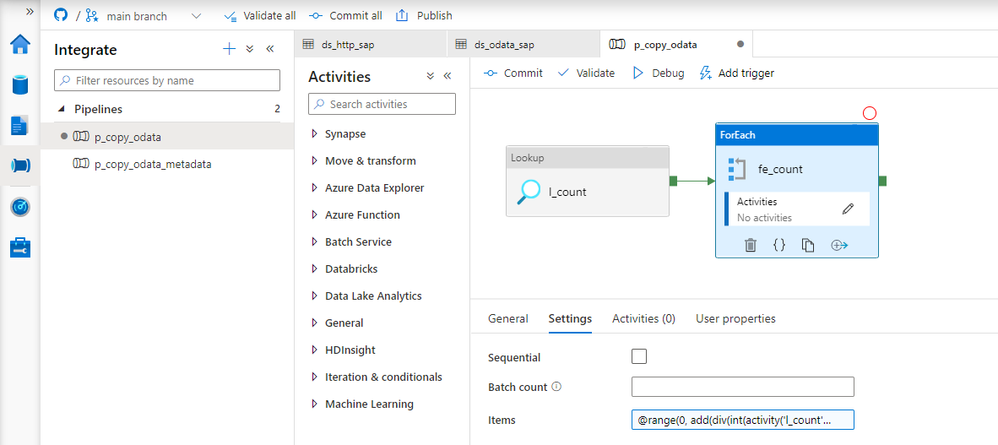Viewport: 998px width, 445px height.
Task: Open the Monitor hub gauge icon
Action: pos(20,206)
